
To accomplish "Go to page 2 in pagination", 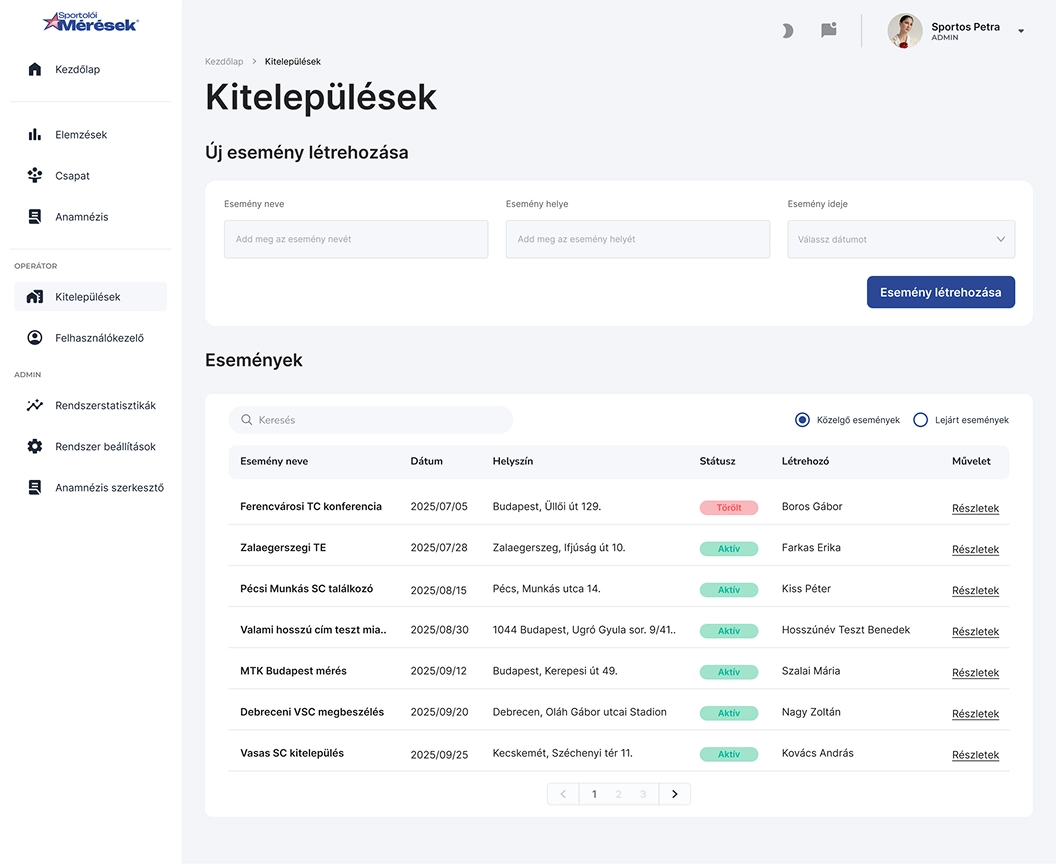I will coord(618,795).
